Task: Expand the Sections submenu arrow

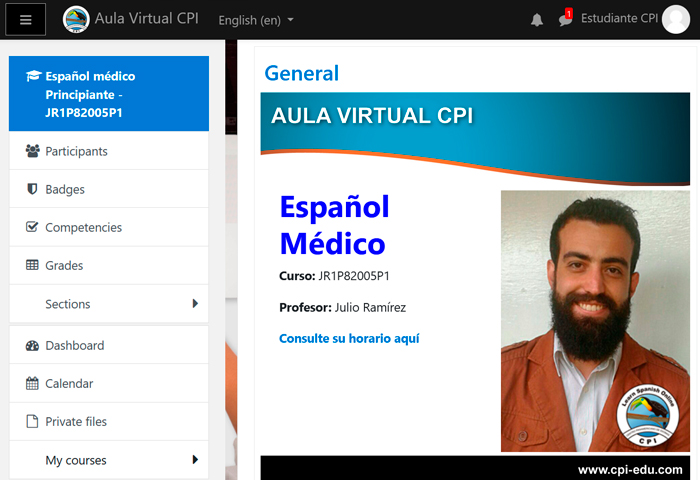Action: (195, 304)
